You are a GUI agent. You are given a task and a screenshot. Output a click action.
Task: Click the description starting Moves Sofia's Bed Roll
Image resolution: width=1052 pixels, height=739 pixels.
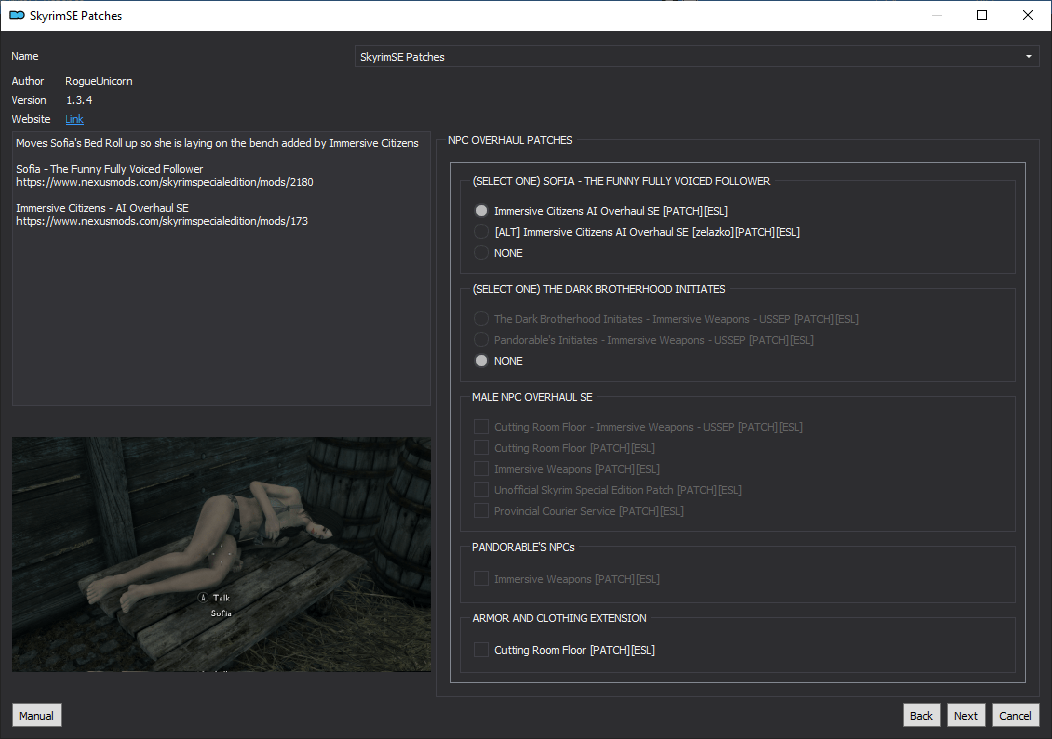pyautogui.click(x=217, y=143)
